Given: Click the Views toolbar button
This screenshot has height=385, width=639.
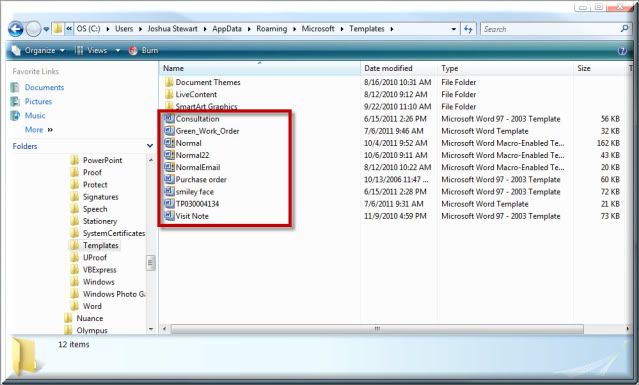Looking at the screenshot, I should (91, 51).
